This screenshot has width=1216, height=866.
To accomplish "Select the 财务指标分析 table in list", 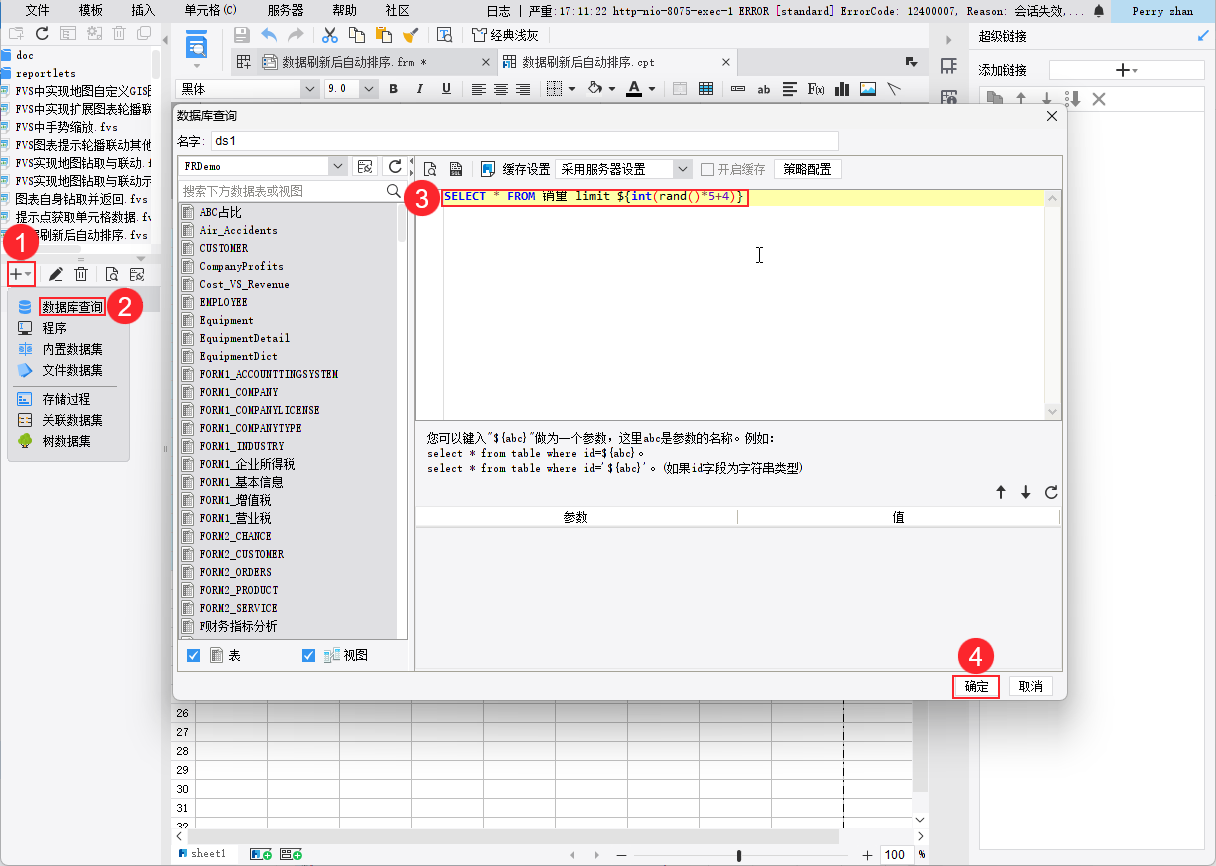I will click(x=238, y=626).
